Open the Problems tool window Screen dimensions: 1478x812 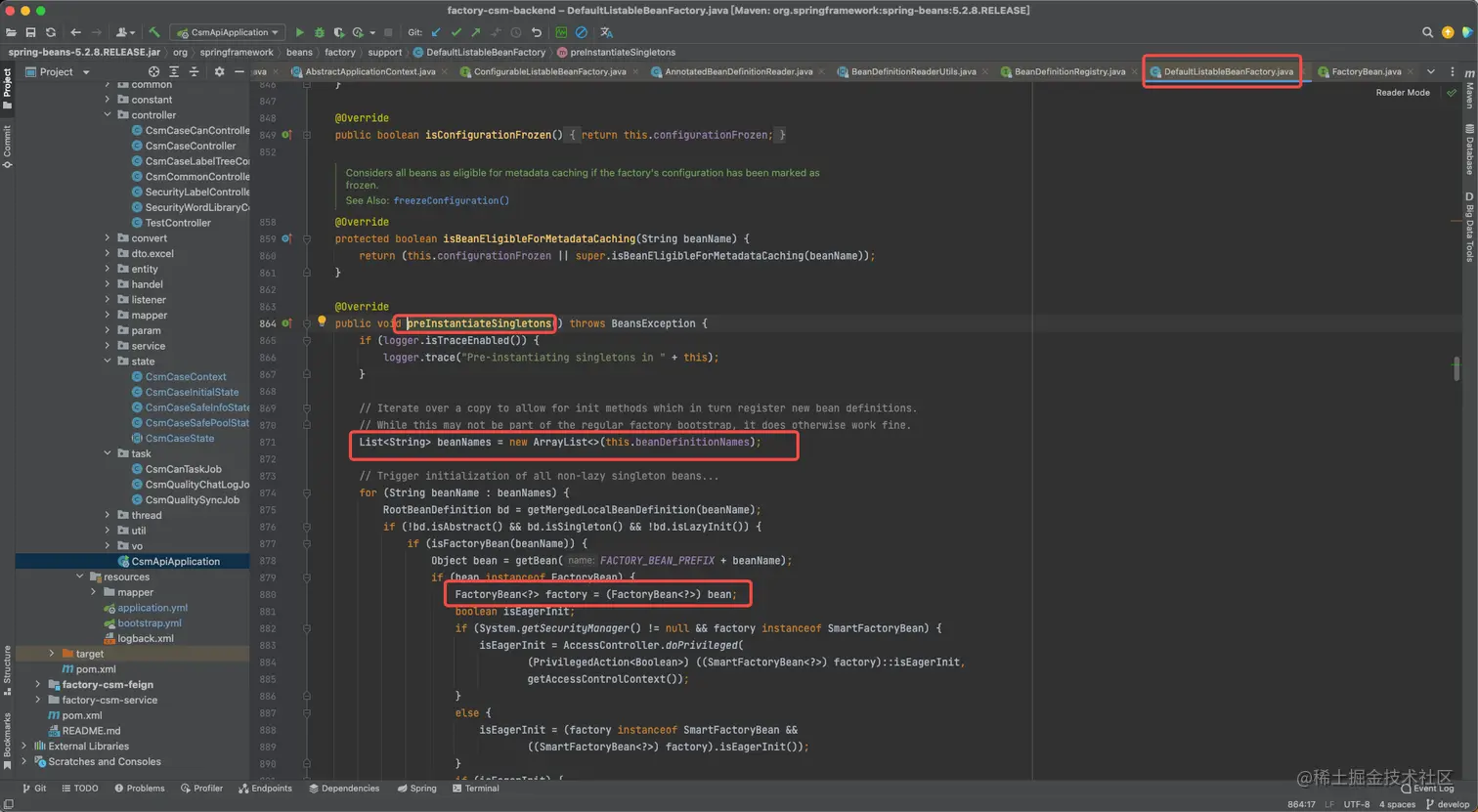[140, 789]
